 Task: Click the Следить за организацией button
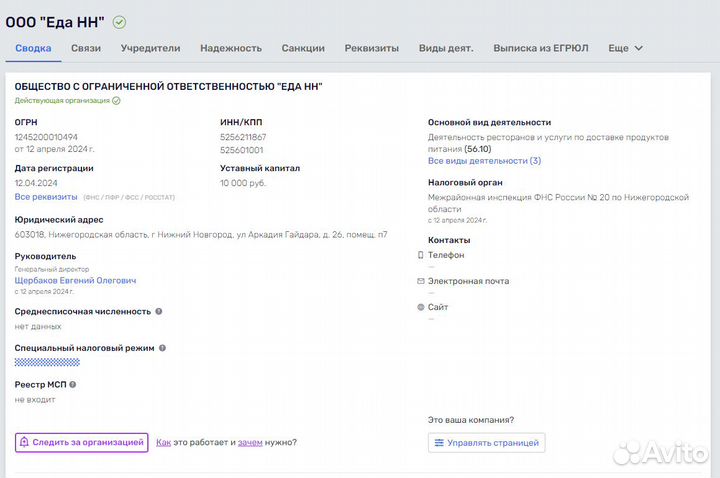click(x=81, y=442)
